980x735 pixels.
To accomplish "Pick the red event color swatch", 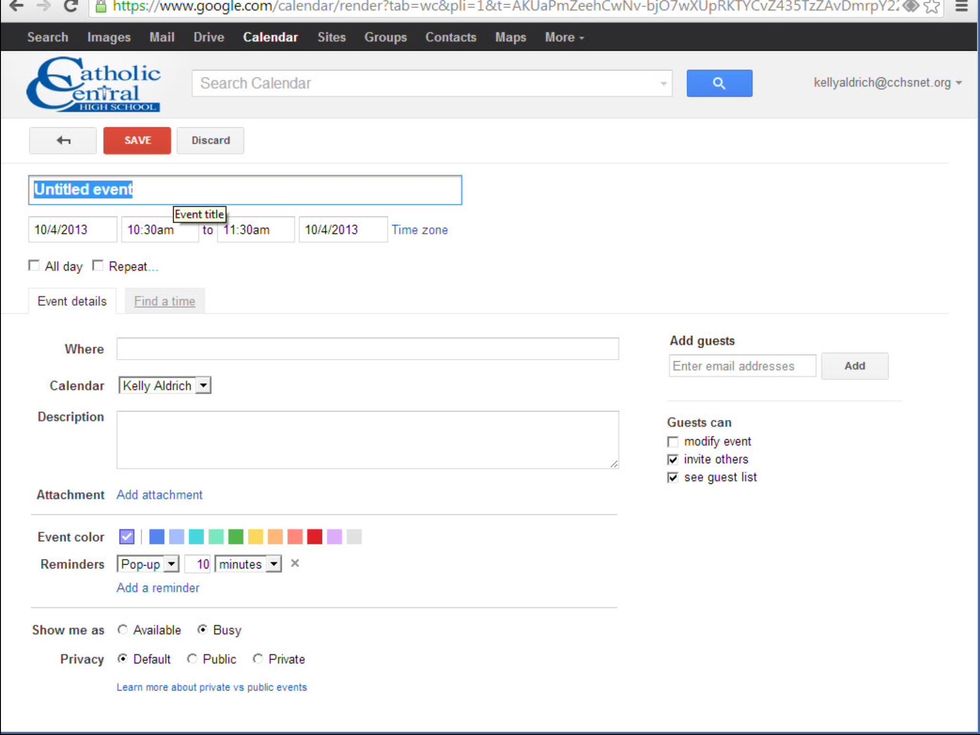I will (315, 537).
